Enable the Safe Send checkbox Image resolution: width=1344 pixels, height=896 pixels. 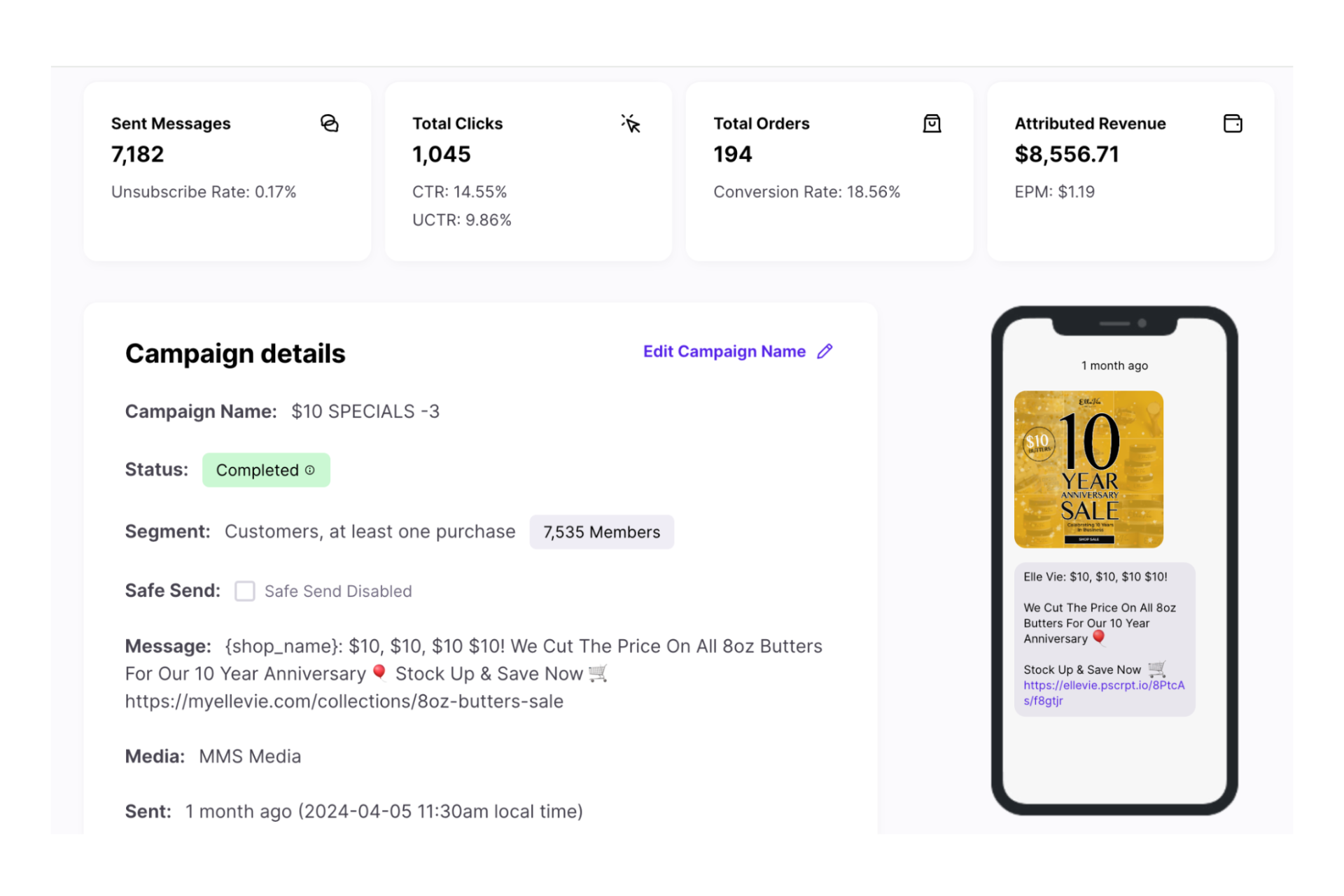pyautogui.click(x=245, y=591)
